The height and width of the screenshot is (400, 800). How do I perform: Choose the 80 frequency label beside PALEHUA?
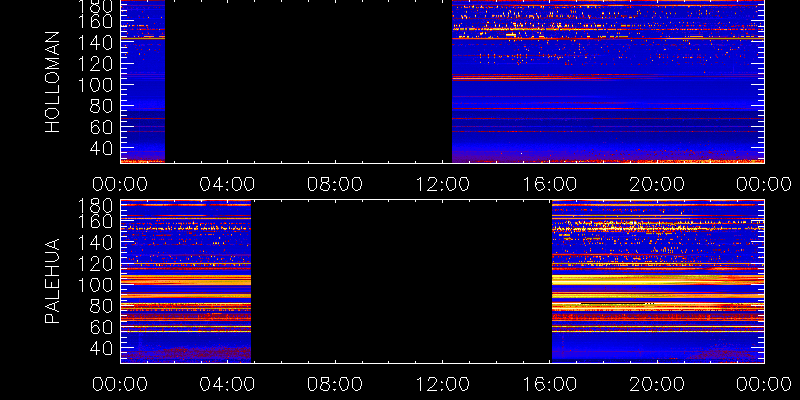coord(101,306)
